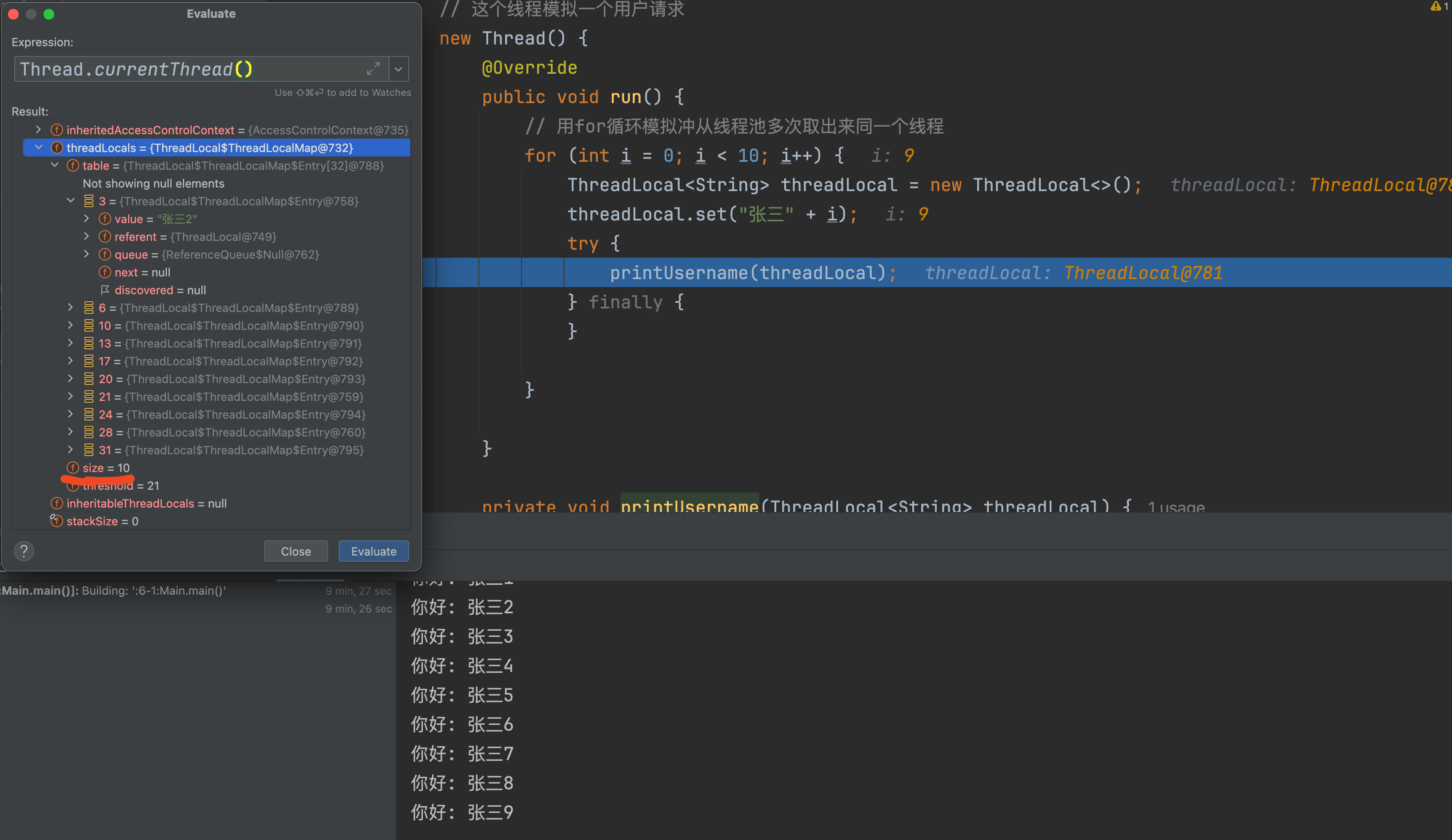Click the array element icon for entry 13

coord(89,344)
